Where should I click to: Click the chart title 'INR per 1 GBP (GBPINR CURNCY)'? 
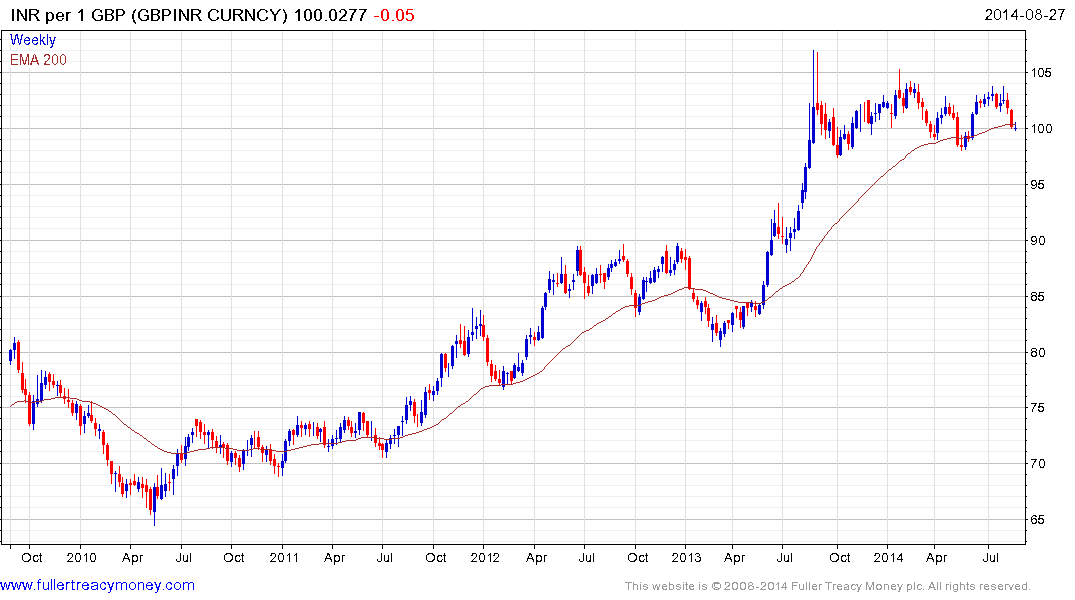[149, 15]
